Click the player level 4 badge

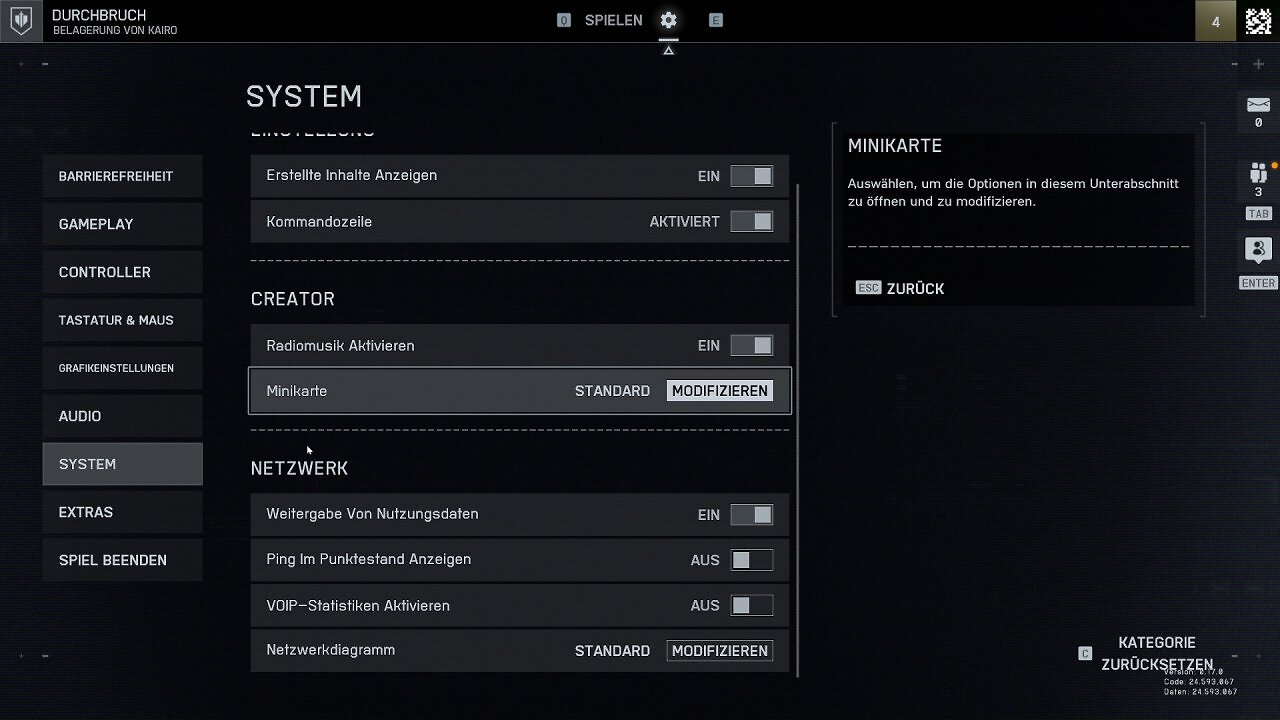coord(1215,21)
